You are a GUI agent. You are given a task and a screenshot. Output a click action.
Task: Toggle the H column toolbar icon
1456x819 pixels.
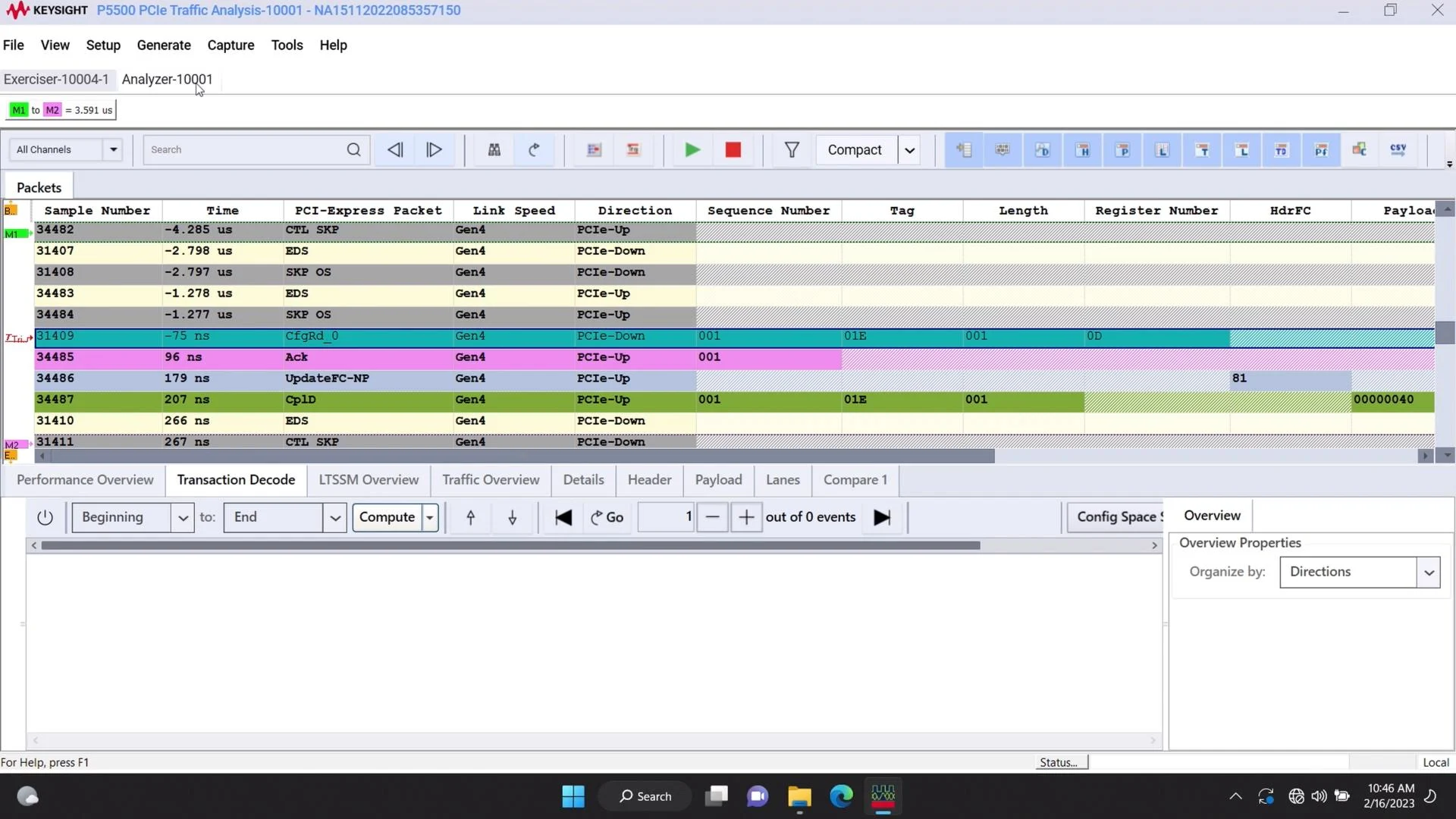(x=1083, y=149)
